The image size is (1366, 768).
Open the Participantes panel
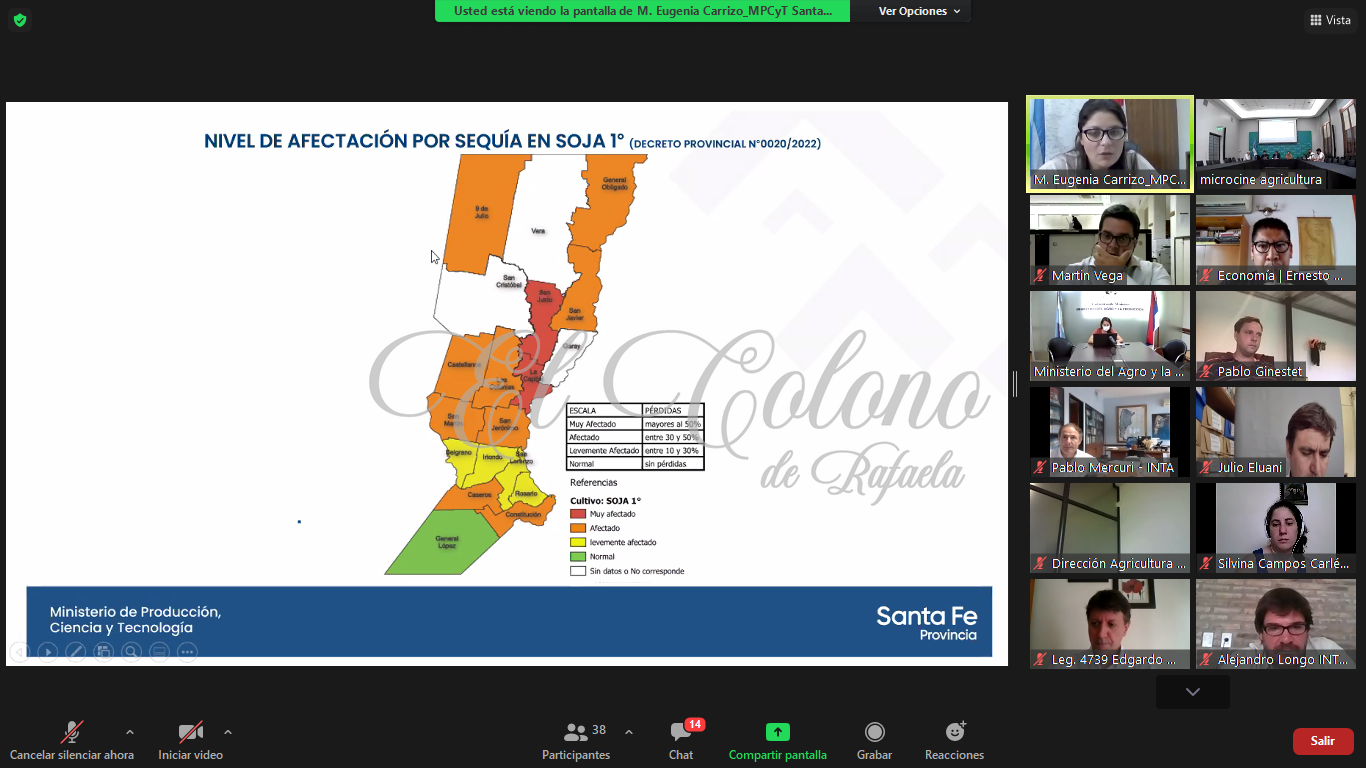576,740
